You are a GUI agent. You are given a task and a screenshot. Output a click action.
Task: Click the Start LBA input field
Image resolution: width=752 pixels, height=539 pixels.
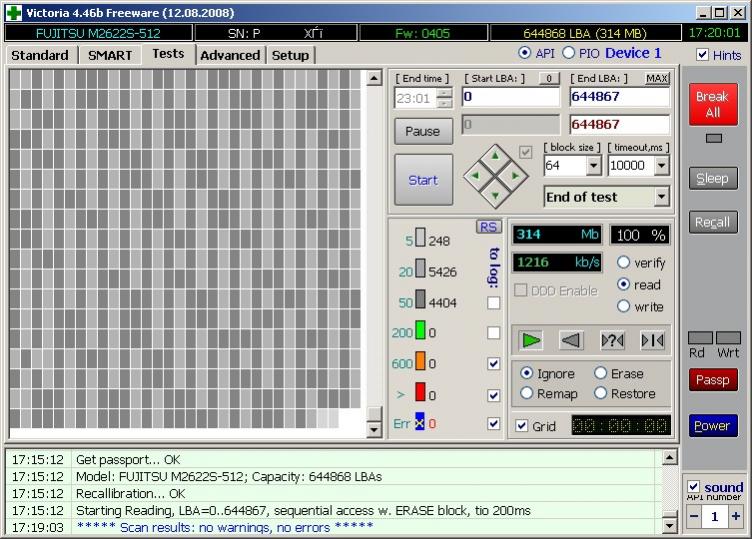pos(510,97)
